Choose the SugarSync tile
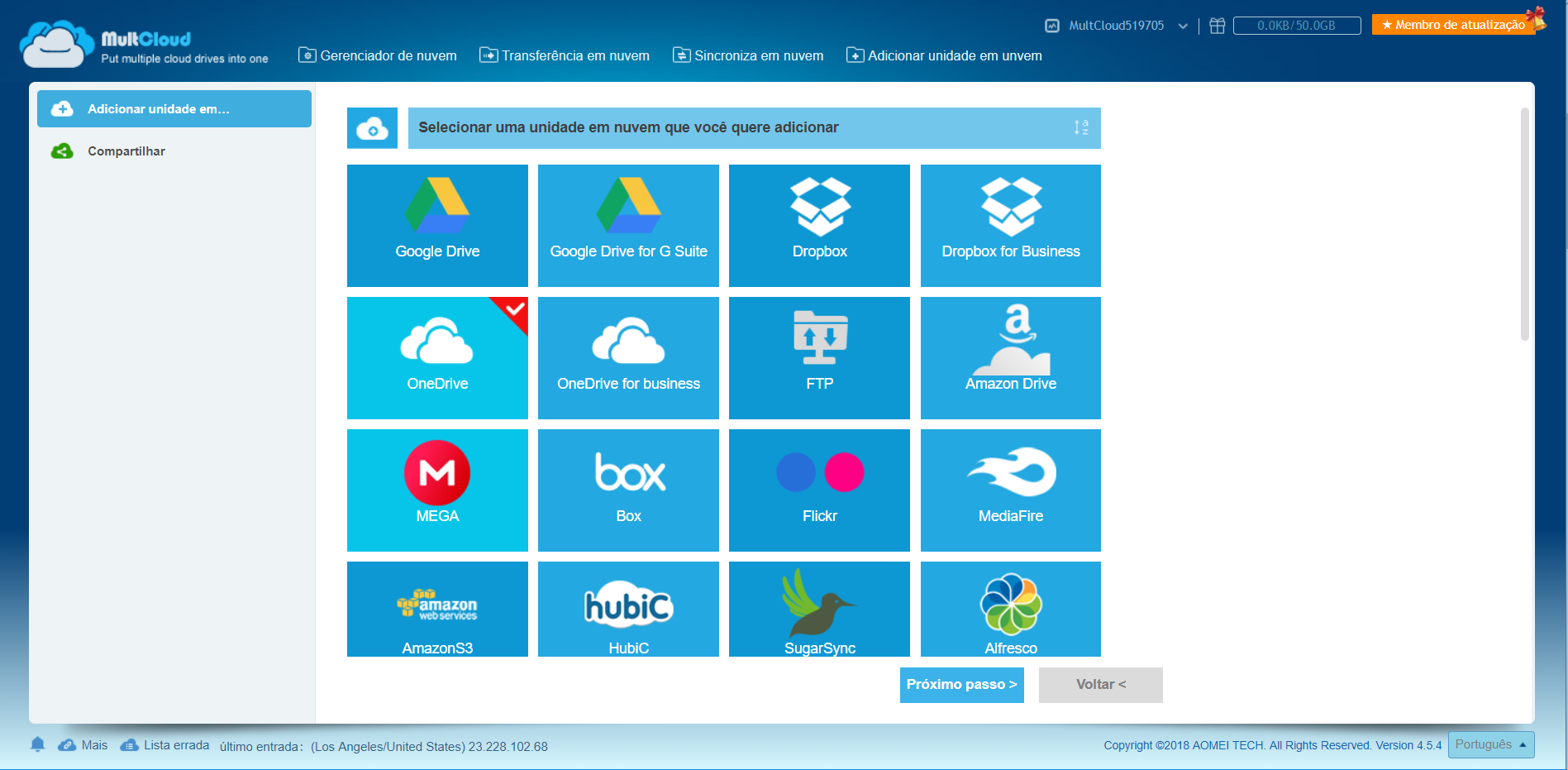This screenshot has width=1568, height=770. [x=819, y=610]
